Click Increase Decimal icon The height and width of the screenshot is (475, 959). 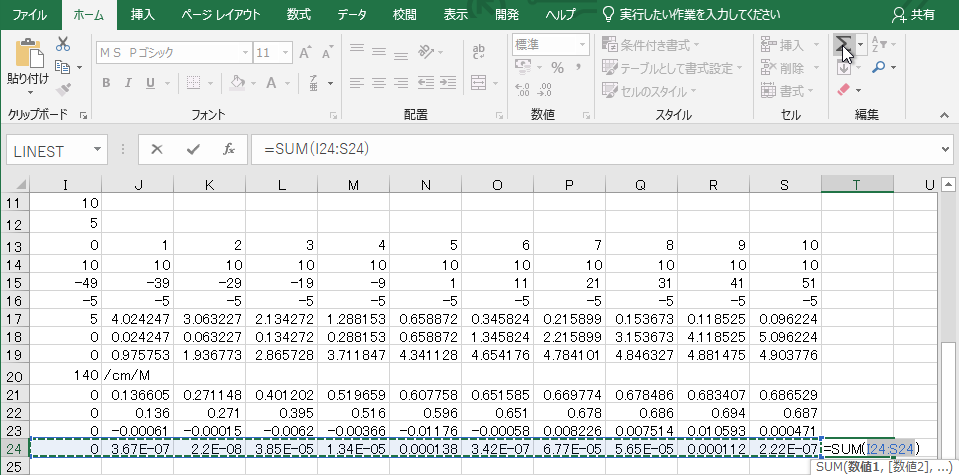pyautogui.click(x=523, y=90)
